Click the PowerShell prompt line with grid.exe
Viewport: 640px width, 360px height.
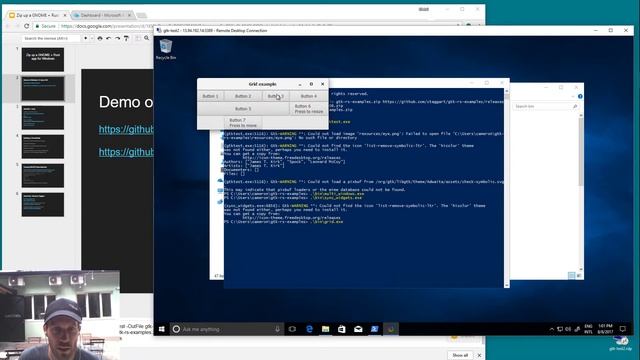pyautogui.click(x=284, y=222)
